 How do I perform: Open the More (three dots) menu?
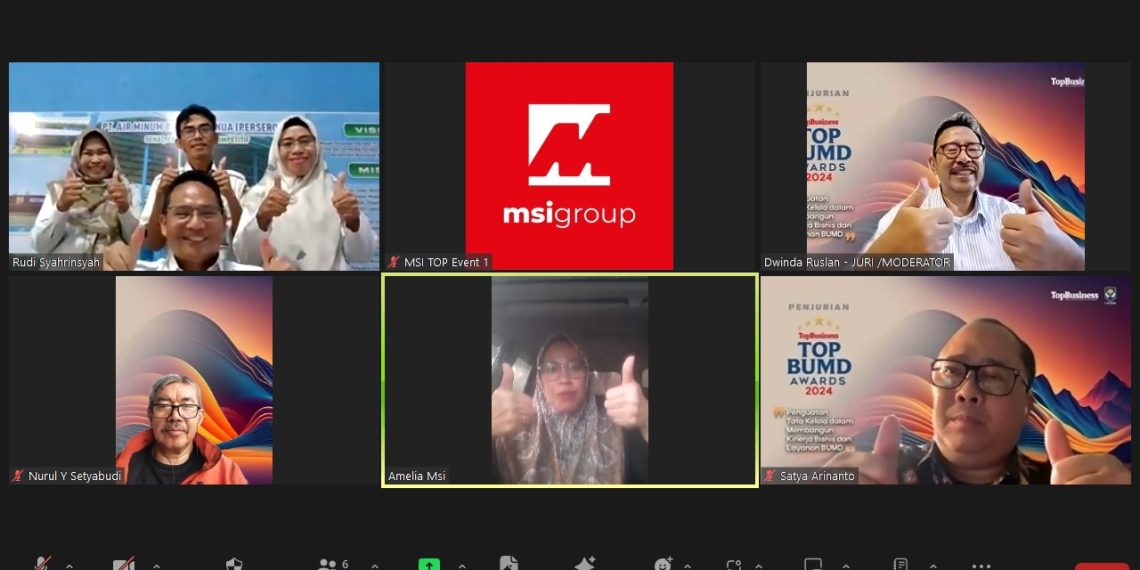click(982, 566)
